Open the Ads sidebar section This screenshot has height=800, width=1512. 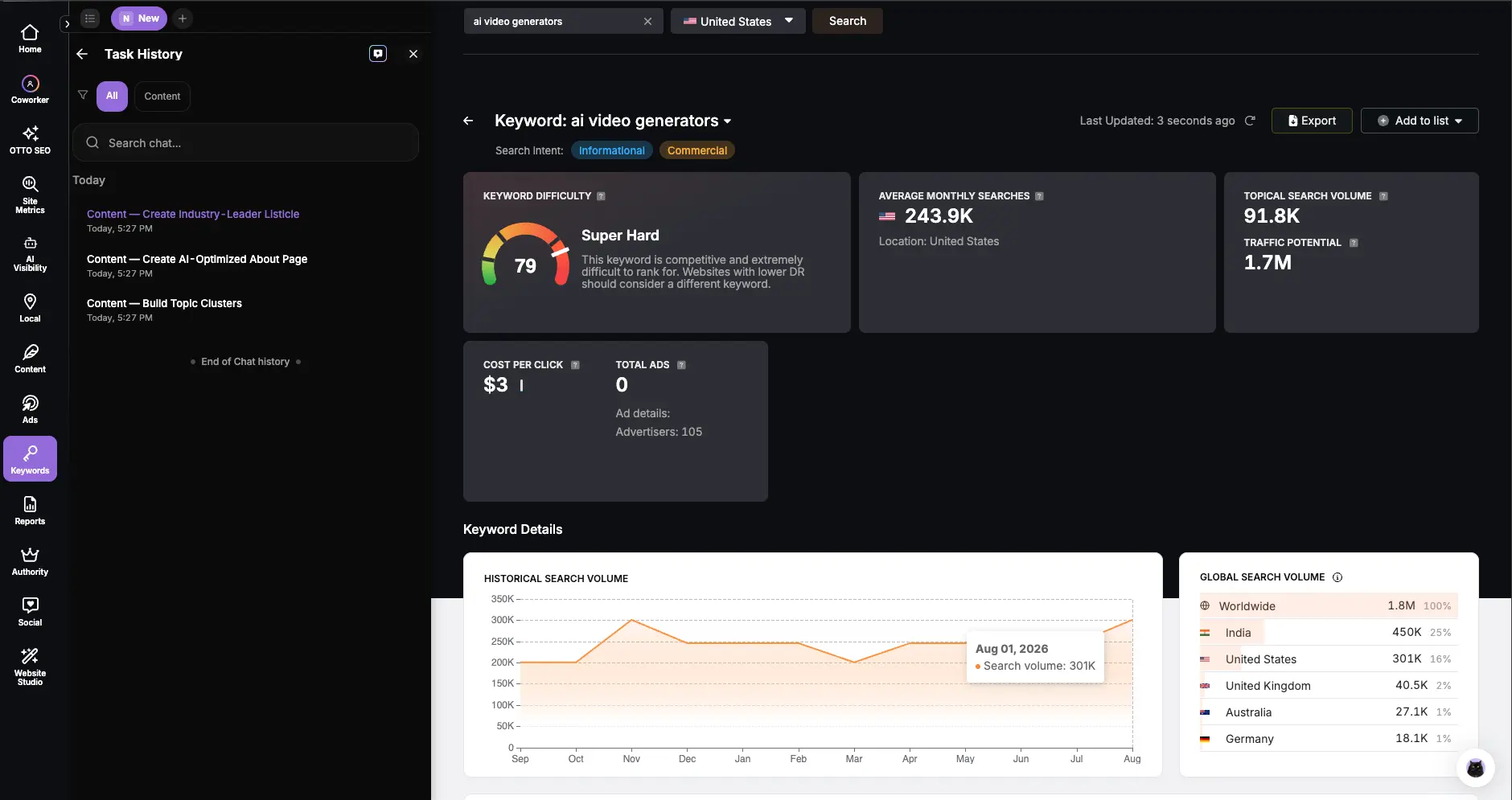tap(30, 409)
